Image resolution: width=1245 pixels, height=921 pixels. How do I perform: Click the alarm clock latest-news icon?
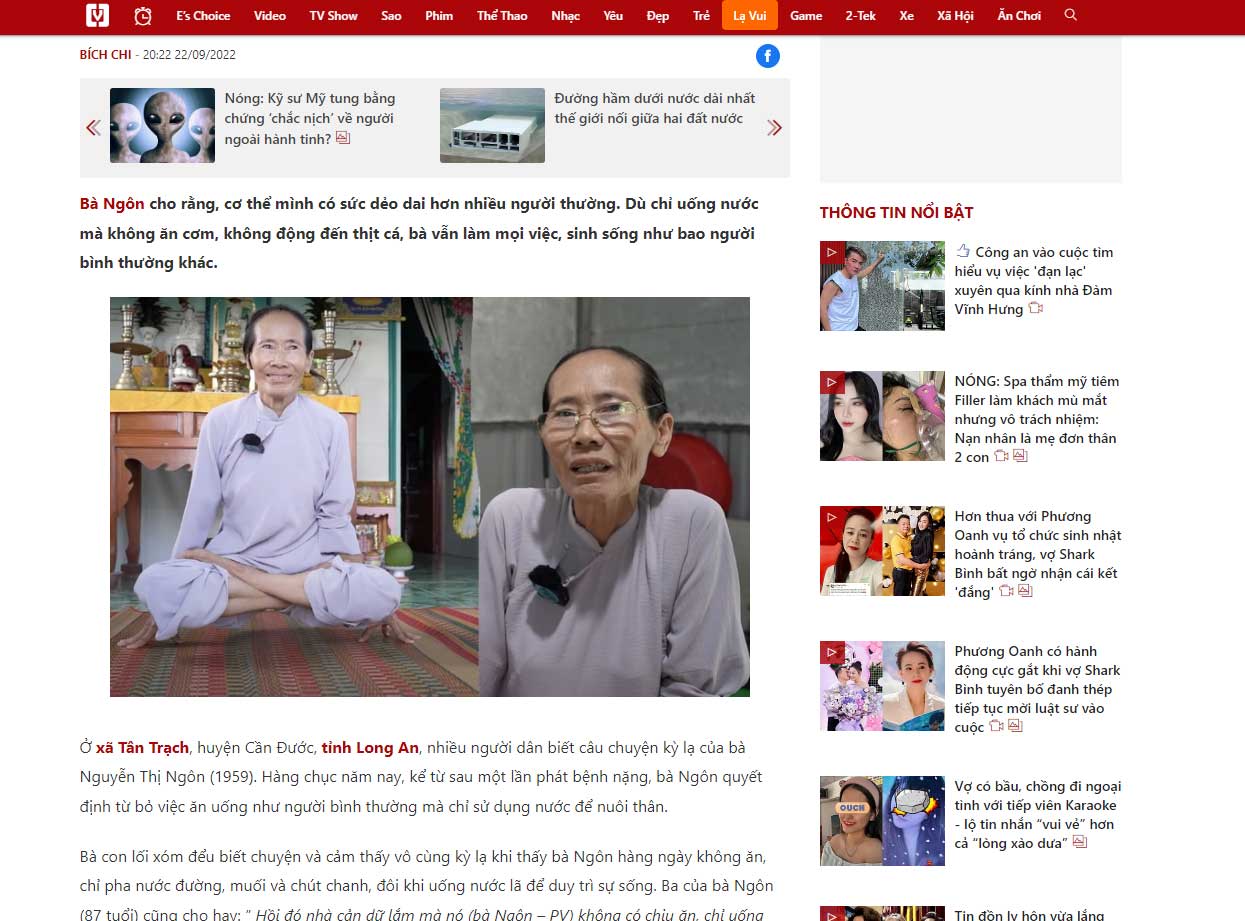pos(143,15)
